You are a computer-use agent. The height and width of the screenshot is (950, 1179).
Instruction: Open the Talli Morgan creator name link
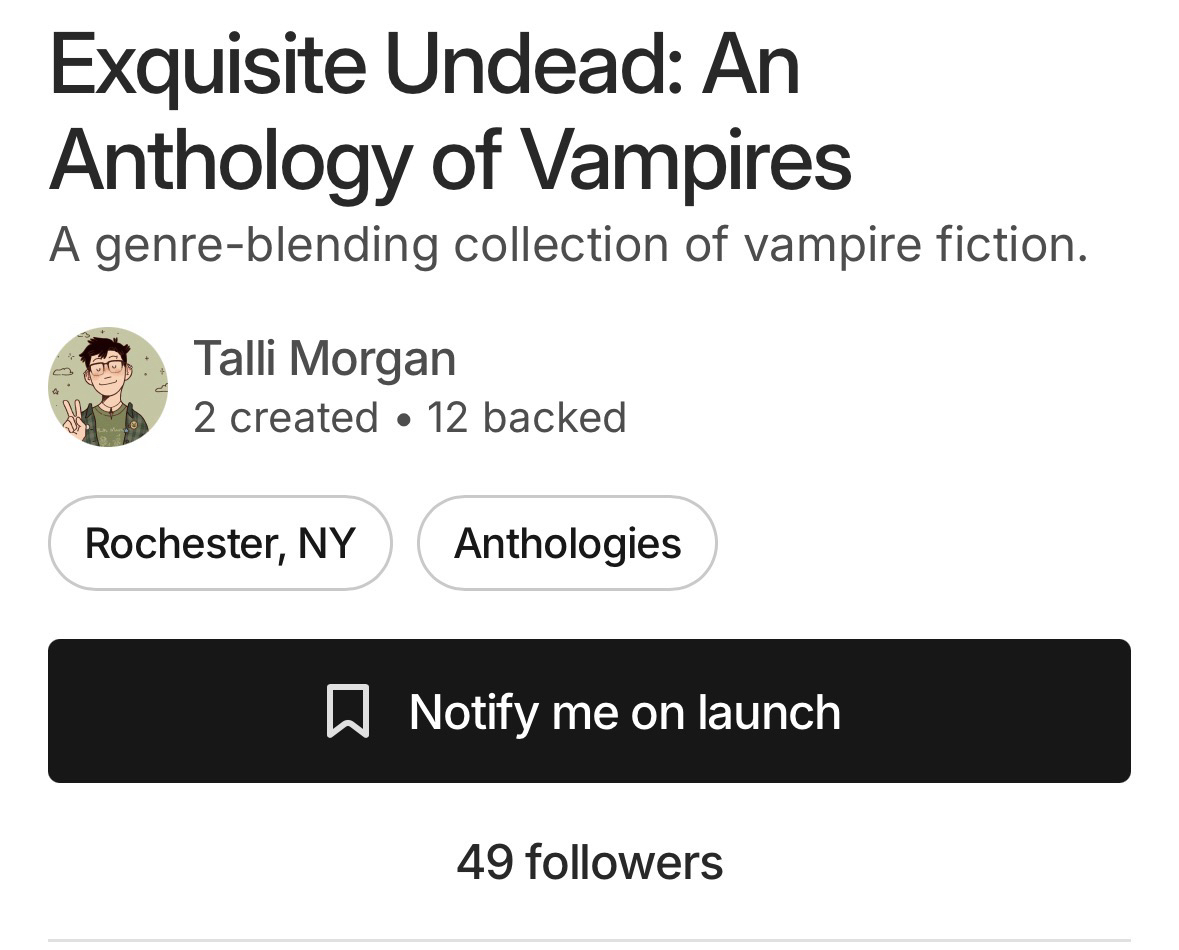(x=324, y=358)
